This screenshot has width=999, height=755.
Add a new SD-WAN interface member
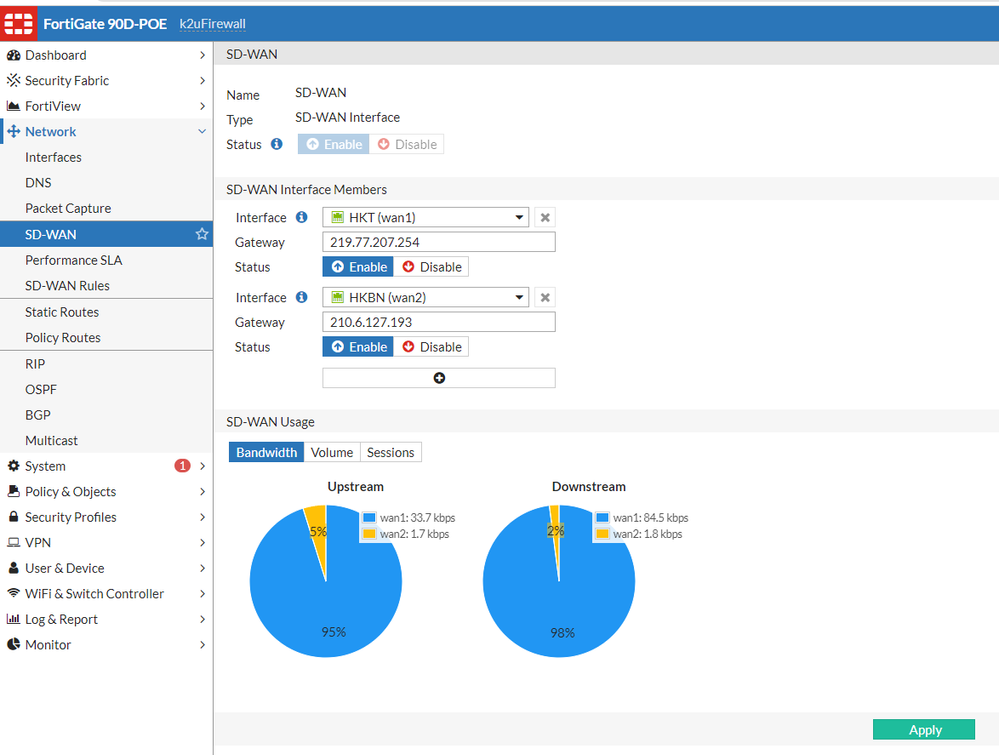click(x=439, y=378)
